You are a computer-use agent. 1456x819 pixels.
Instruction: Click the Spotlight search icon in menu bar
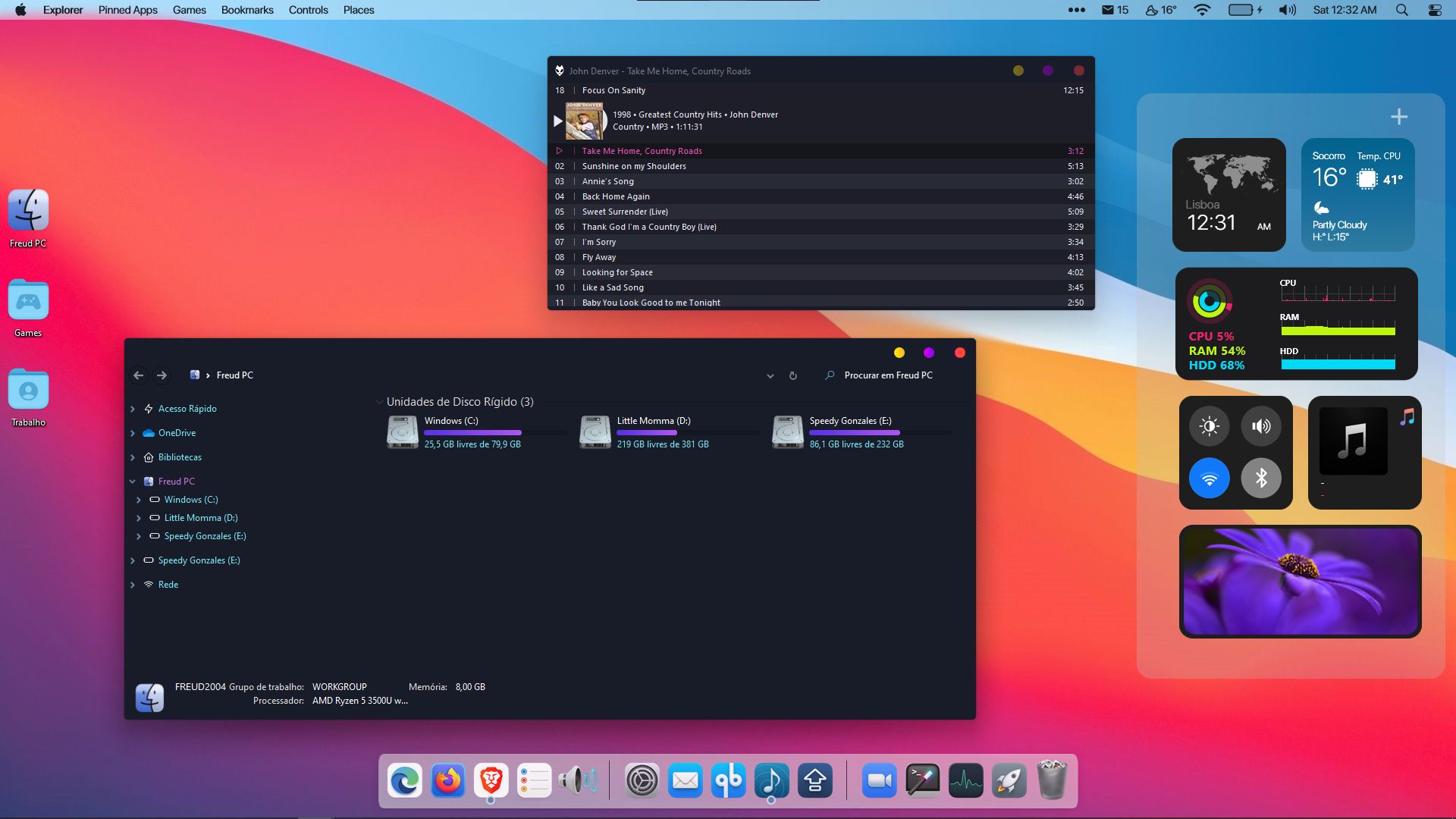1401,10
